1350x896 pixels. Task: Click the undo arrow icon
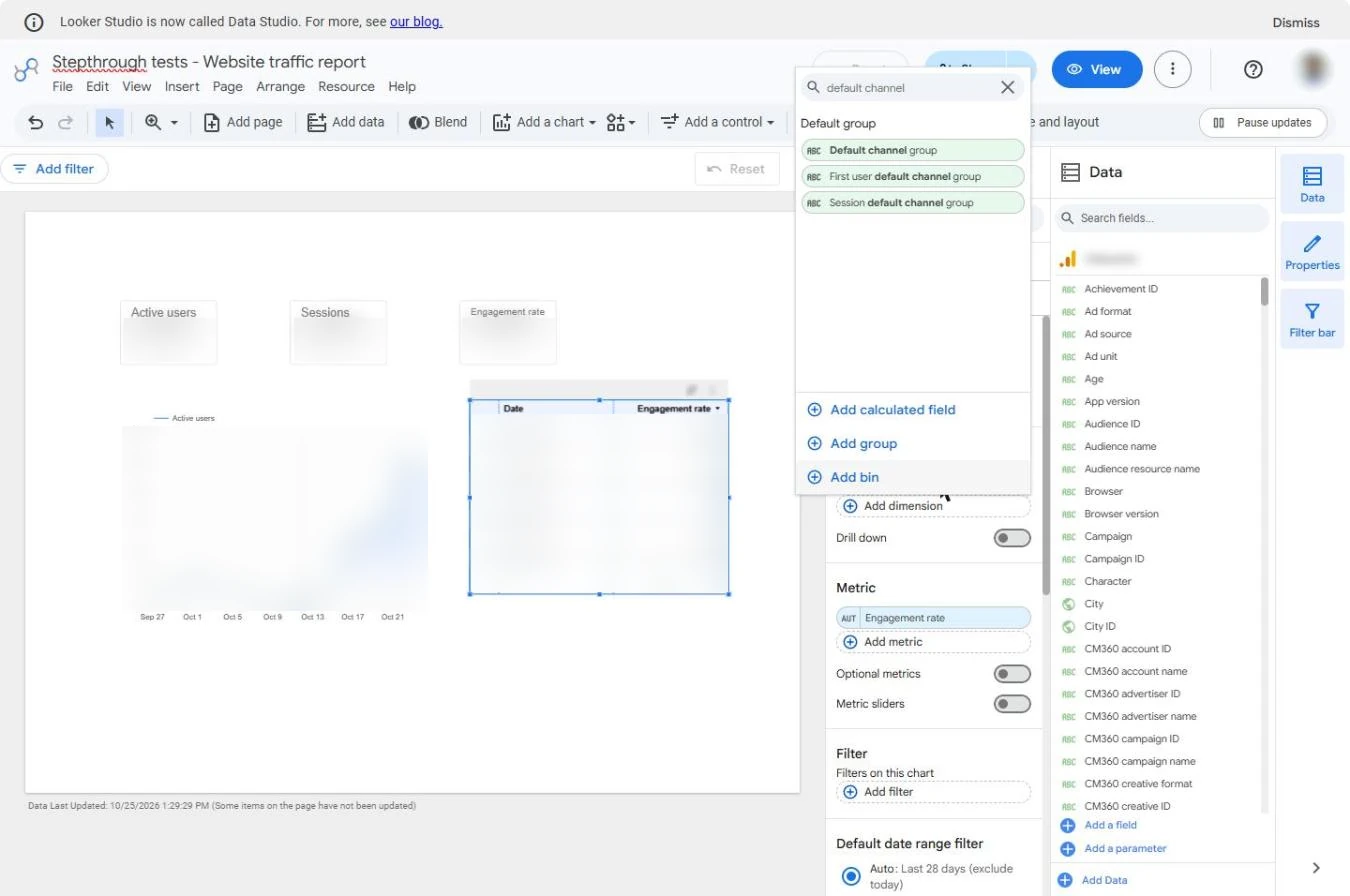(x=36, y=122)
